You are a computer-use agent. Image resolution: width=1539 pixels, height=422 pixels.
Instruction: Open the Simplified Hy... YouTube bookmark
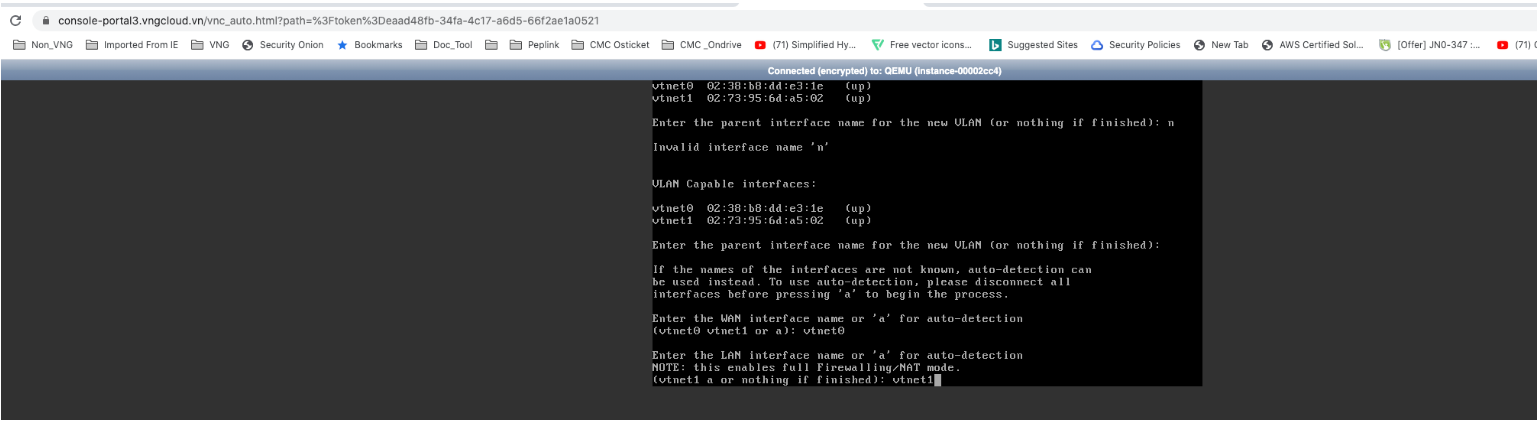click(806, 45)
